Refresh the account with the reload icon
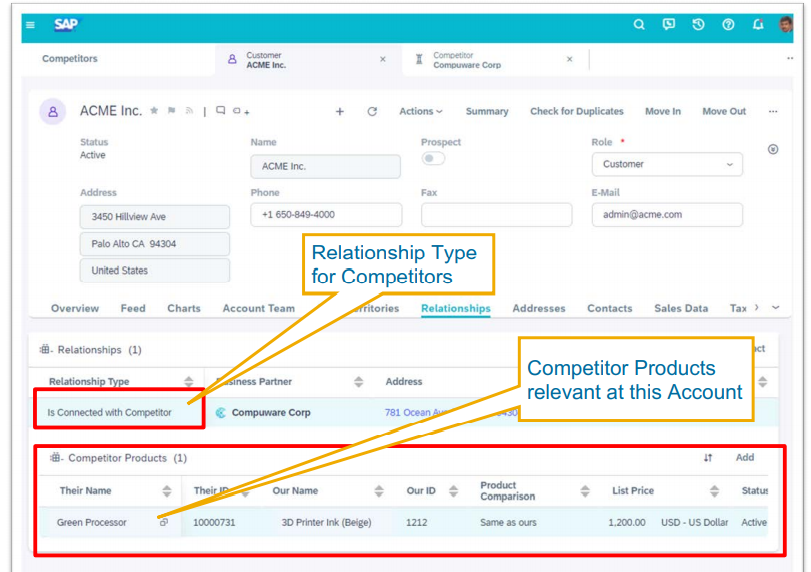The height and width of the screenshot is (572, 811). (372, 112)
